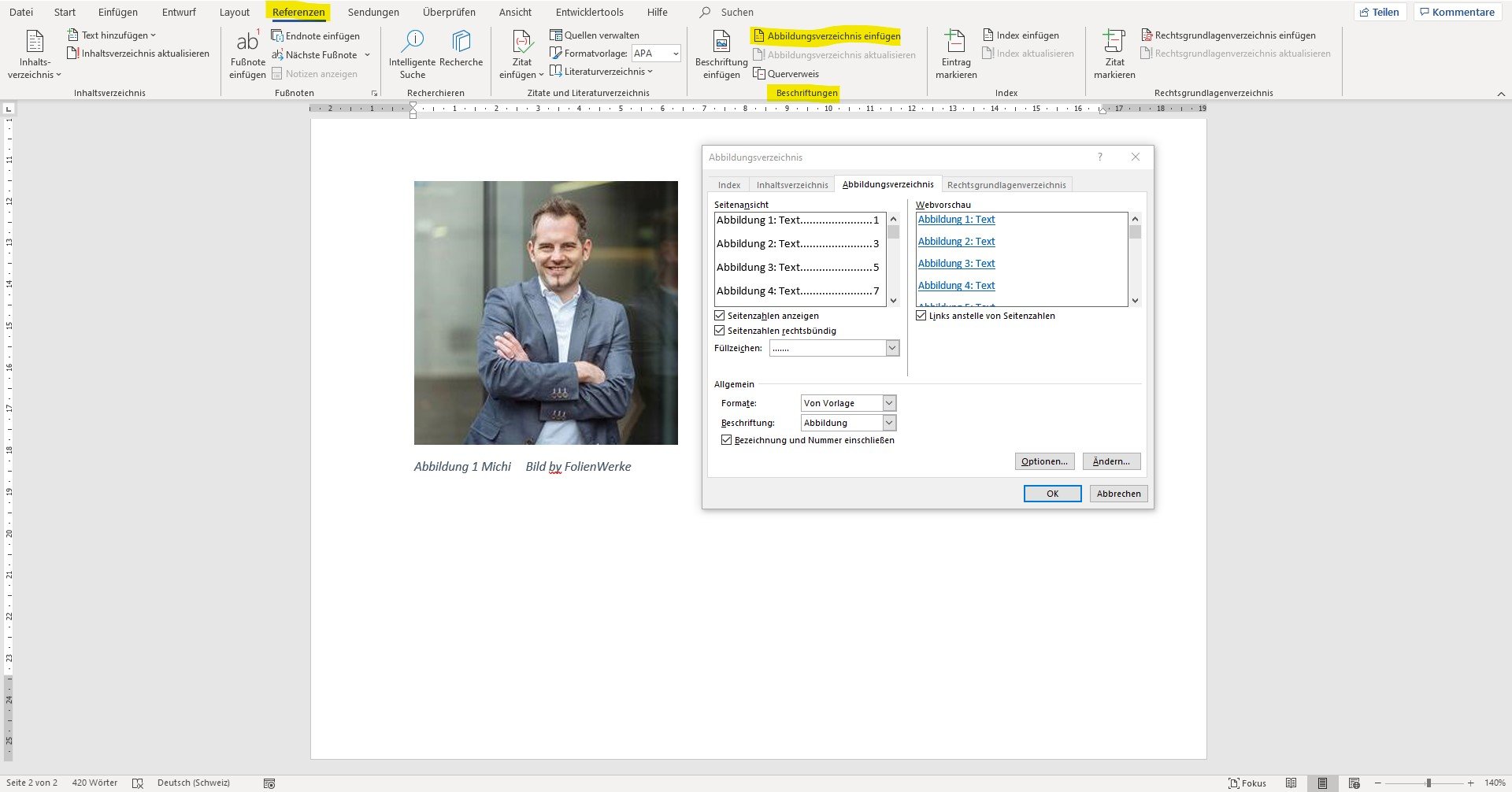The height and width of the screenshot is (792, 1512).
Task: Open the Referenzen ribbon tab
Action: point(298,12)
